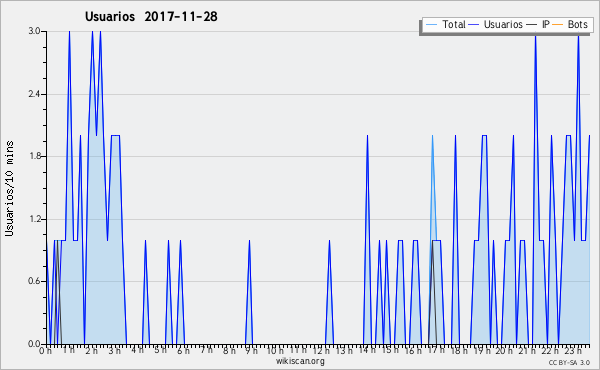Click the 9 h marker on time axis
600x370 pixels.
(252, 350)
